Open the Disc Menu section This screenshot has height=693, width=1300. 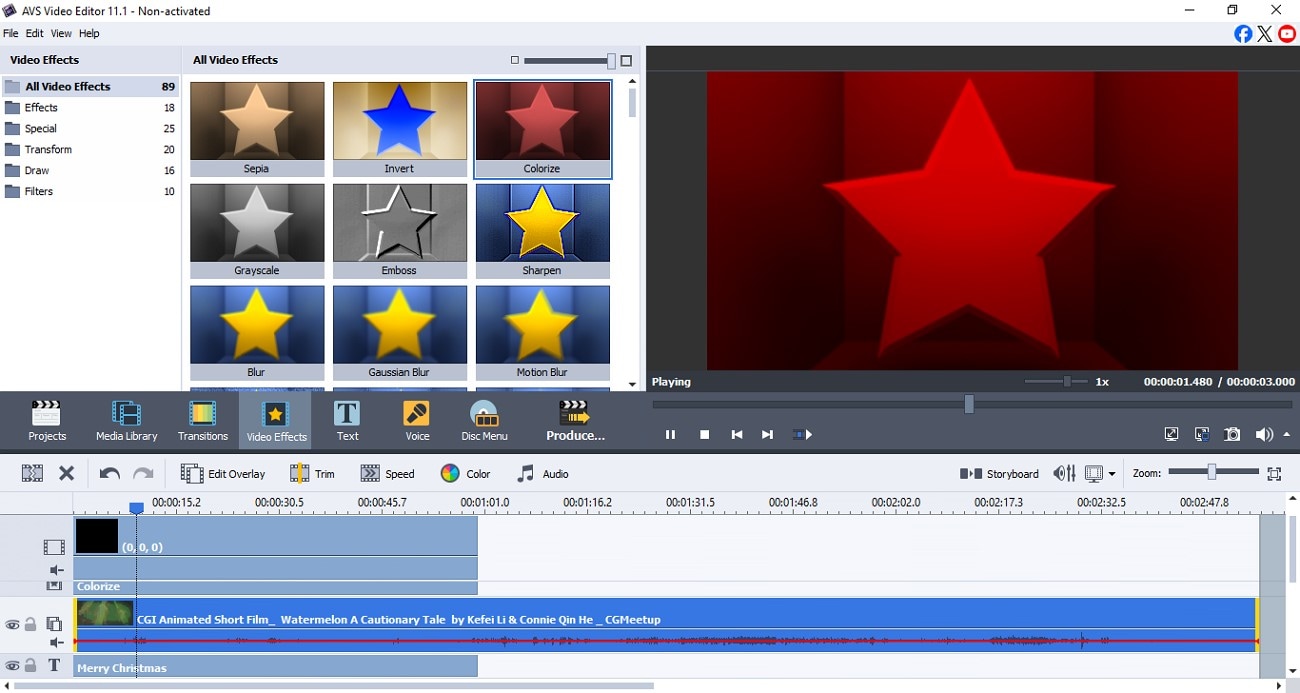click(x=485, y=420)
